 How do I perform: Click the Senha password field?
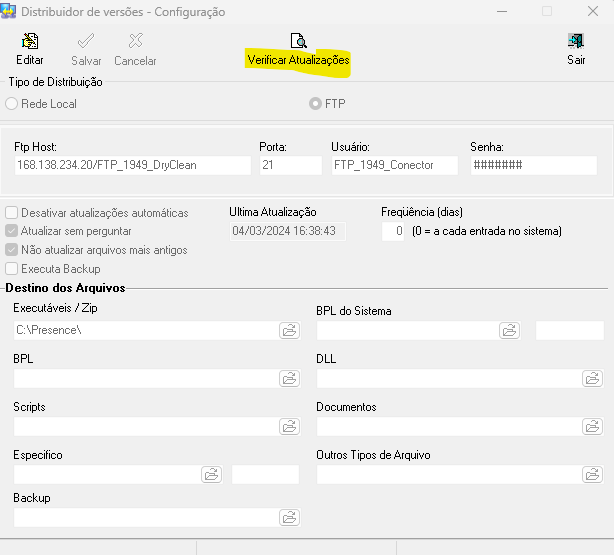point(532,165)
